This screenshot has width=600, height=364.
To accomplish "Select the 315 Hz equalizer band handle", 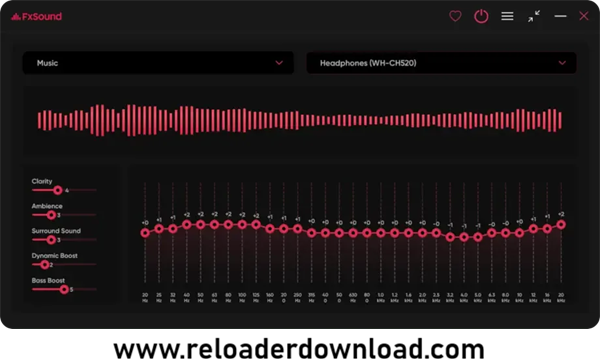I will [x=311, y=233].
